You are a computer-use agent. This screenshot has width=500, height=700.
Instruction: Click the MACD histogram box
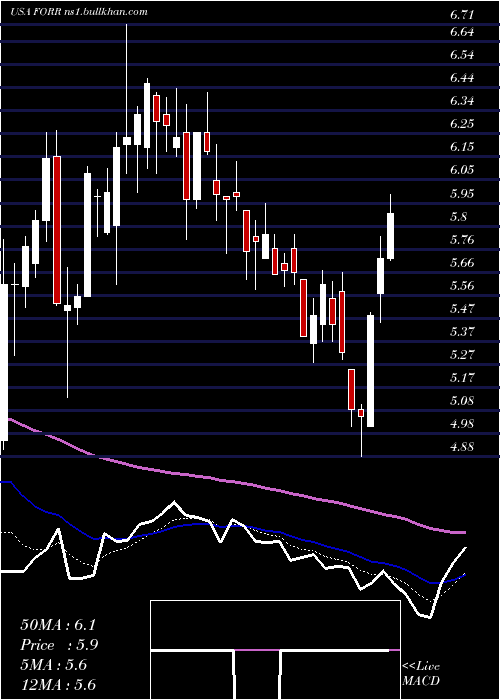pos(275,650)
